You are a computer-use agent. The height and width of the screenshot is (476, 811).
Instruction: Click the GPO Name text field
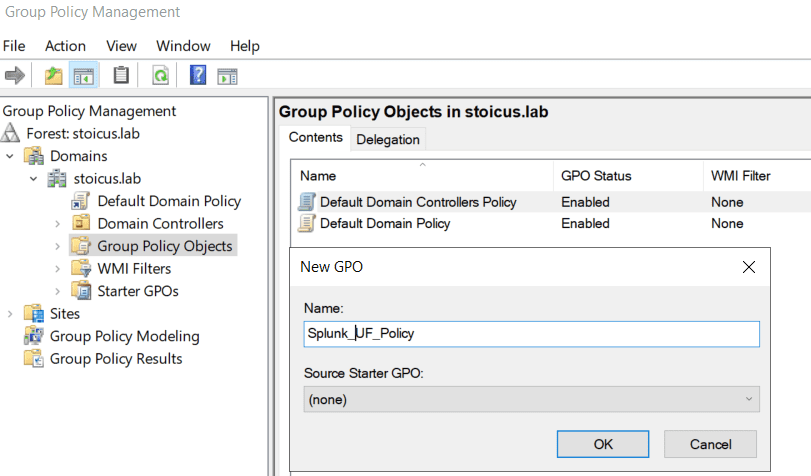[531, 334]
